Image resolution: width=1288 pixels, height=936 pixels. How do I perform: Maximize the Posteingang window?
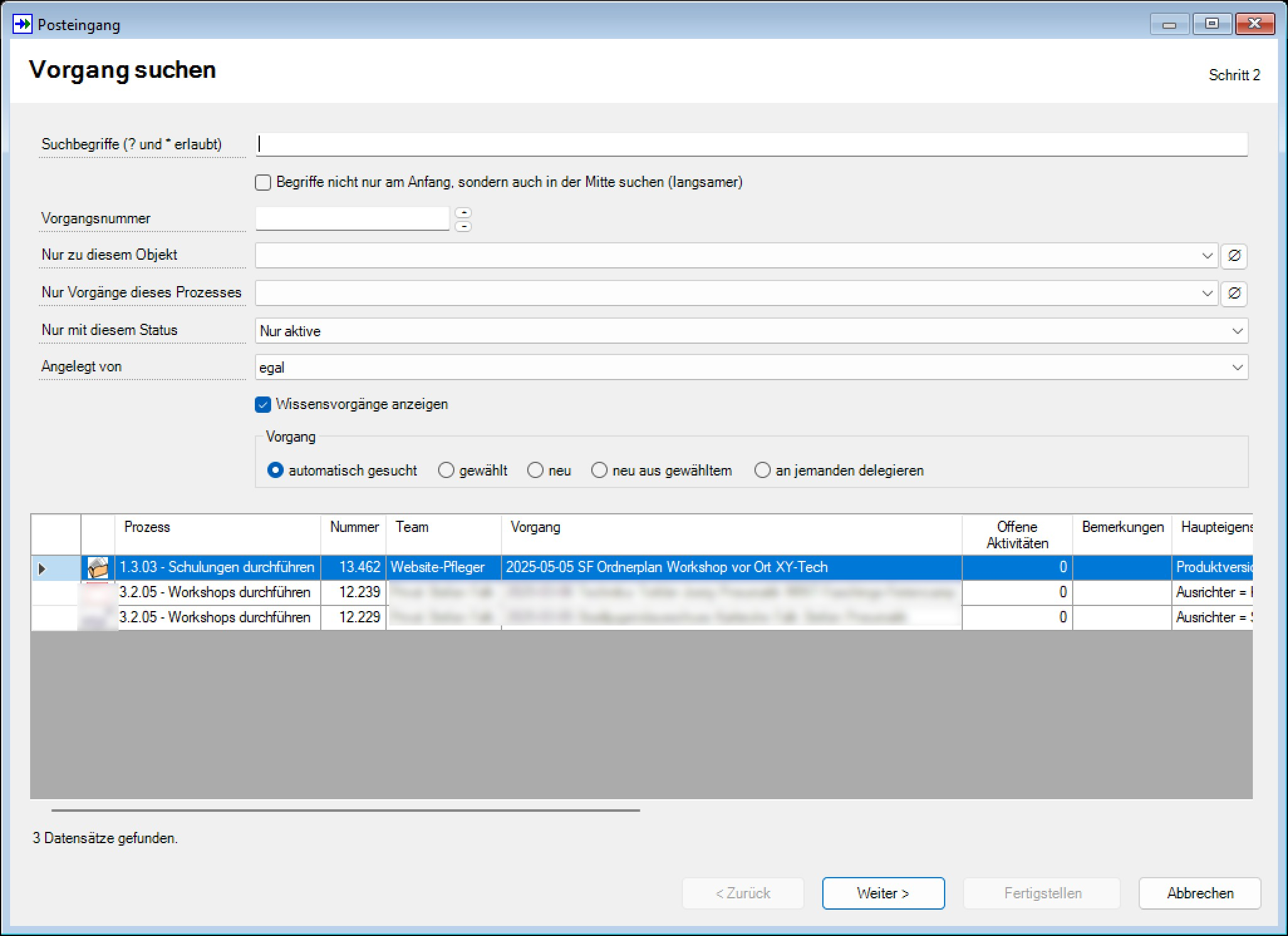[1212, 24]
